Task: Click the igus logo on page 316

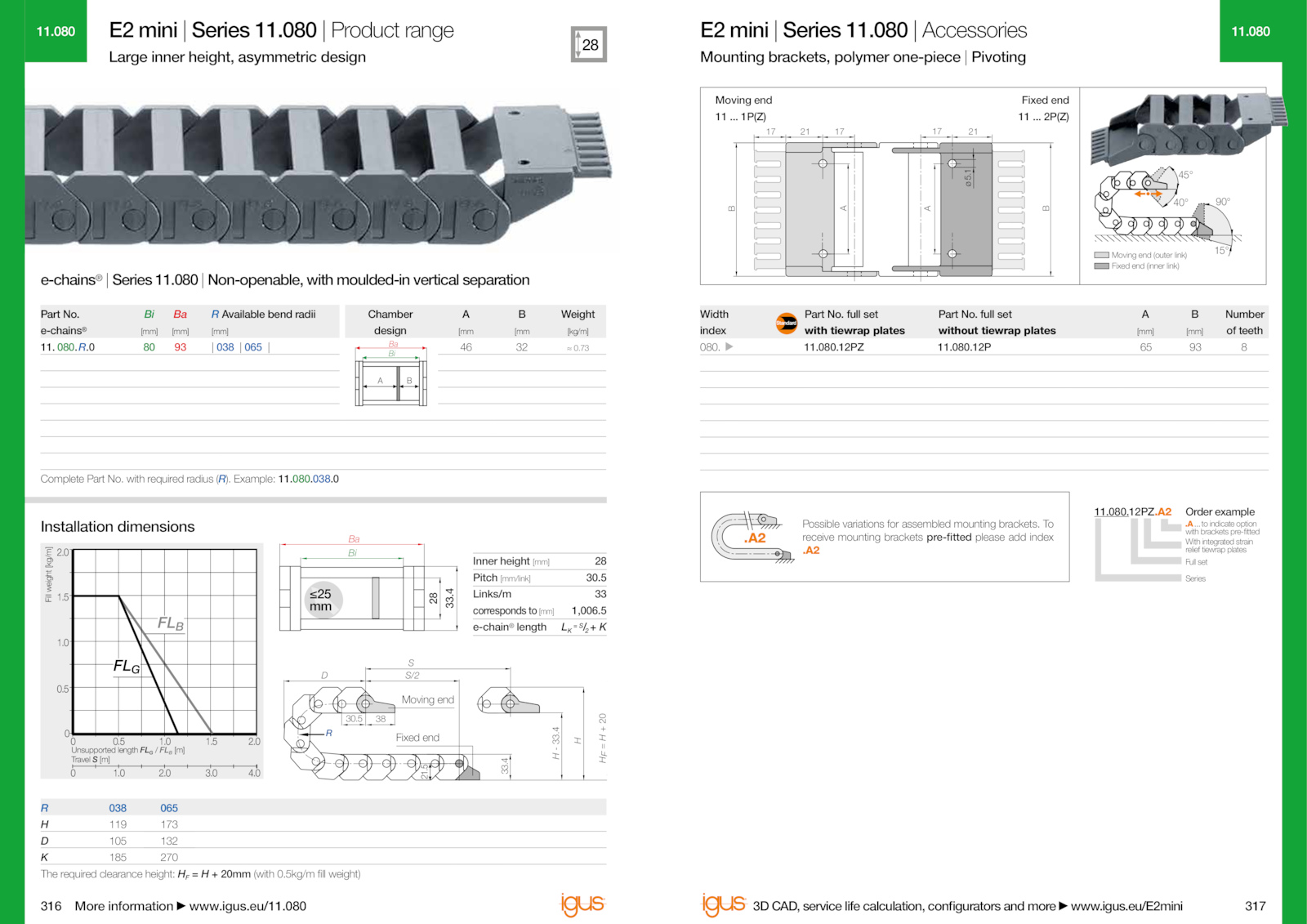Action: tap(582, 904)
